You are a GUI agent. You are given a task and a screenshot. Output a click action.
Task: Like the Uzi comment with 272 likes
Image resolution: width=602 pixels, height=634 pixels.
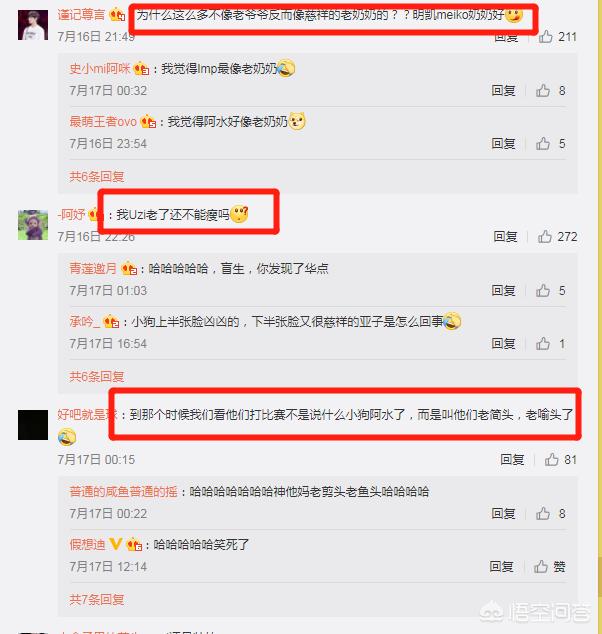pyautogui.click(x=545, y=237)
